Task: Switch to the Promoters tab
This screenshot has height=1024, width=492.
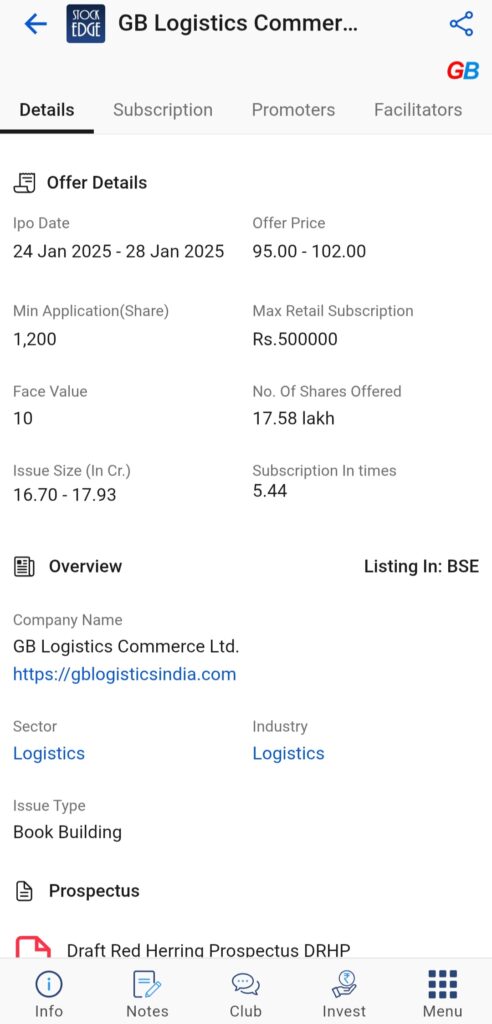Action: pos(293,110)
